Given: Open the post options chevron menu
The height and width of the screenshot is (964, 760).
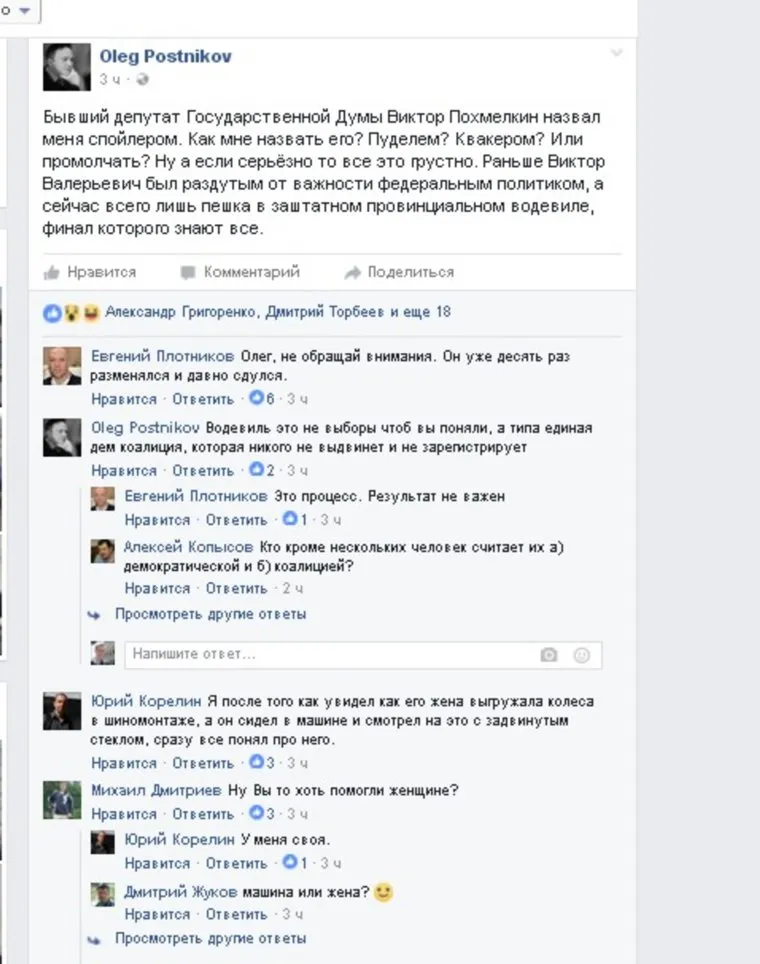Looking at the screenshot, I should click(x=616, y=53).
